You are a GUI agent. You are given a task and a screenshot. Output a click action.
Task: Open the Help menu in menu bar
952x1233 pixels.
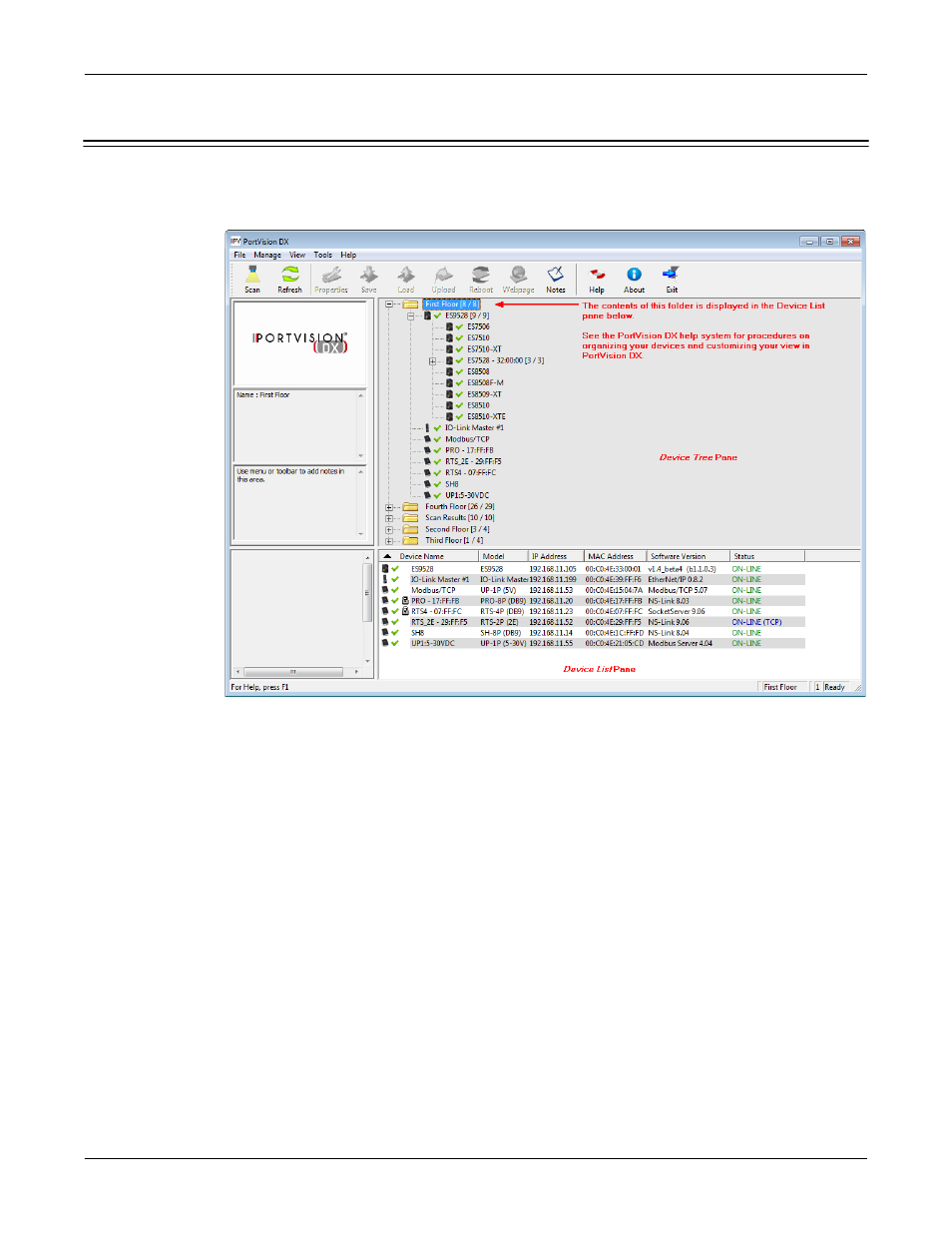tap(348, 255)
